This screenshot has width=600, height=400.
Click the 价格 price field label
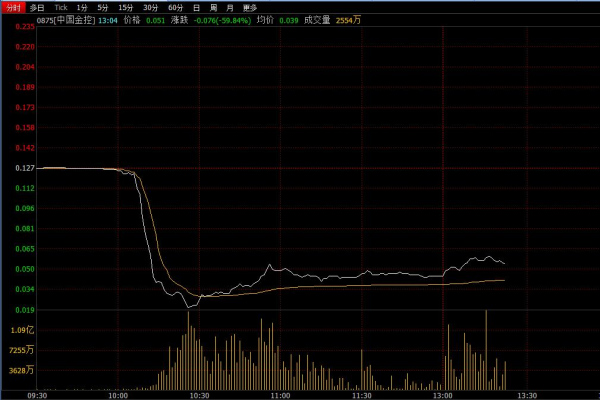(x=132, y=20)
